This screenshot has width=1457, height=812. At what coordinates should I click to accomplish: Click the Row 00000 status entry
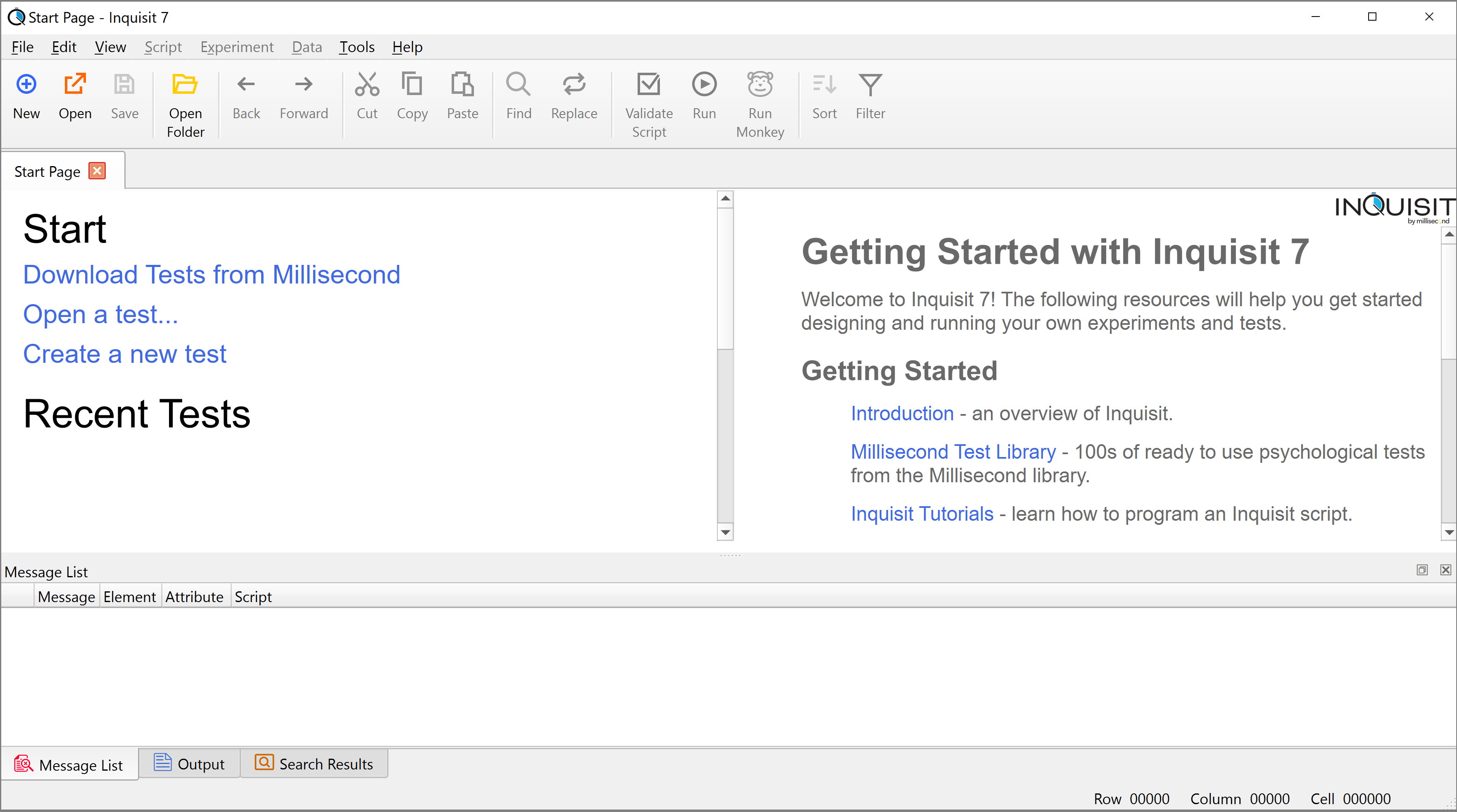tap(1131, 798)
